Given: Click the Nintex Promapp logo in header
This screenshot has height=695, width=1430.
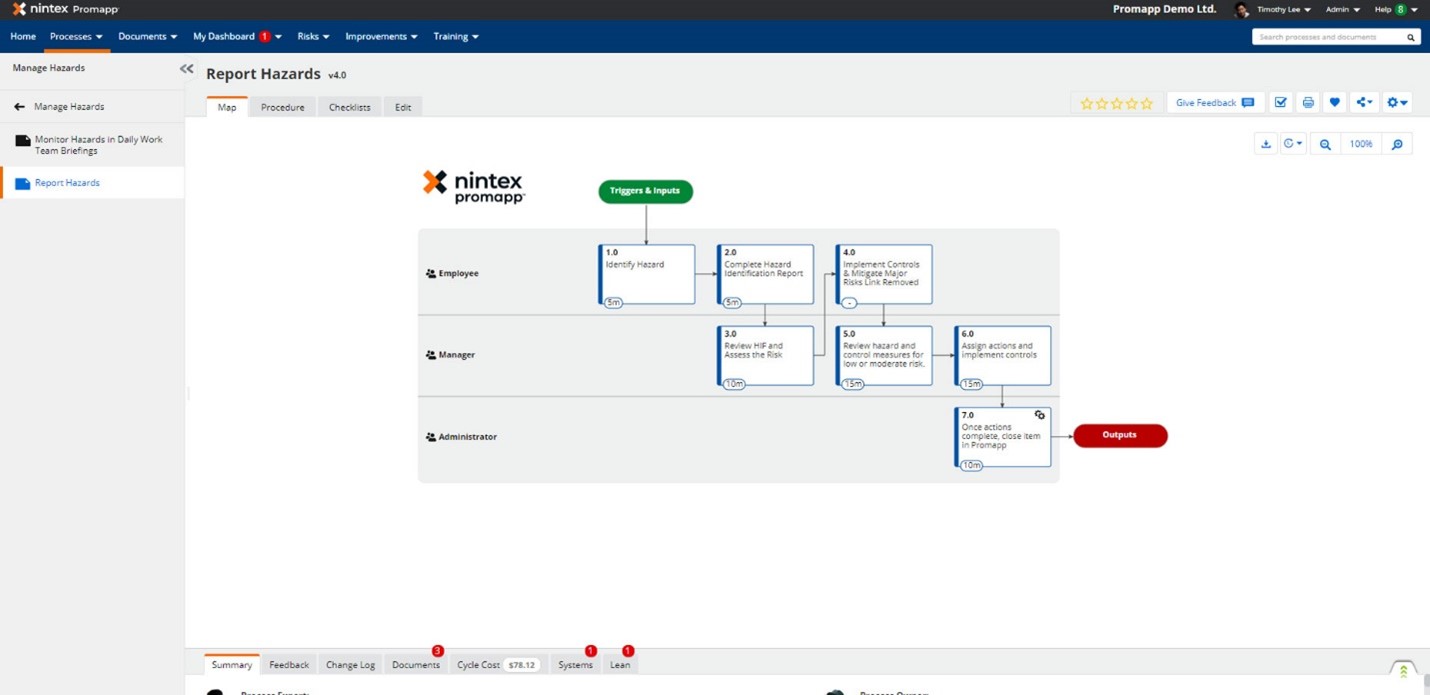Looking at the screenshot, I should click(x=65, y=9).
